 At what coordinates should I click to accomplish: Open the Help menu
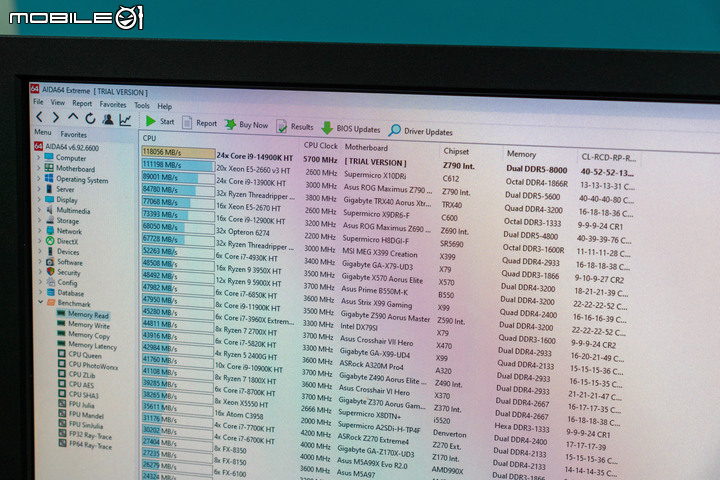point(165,107)
